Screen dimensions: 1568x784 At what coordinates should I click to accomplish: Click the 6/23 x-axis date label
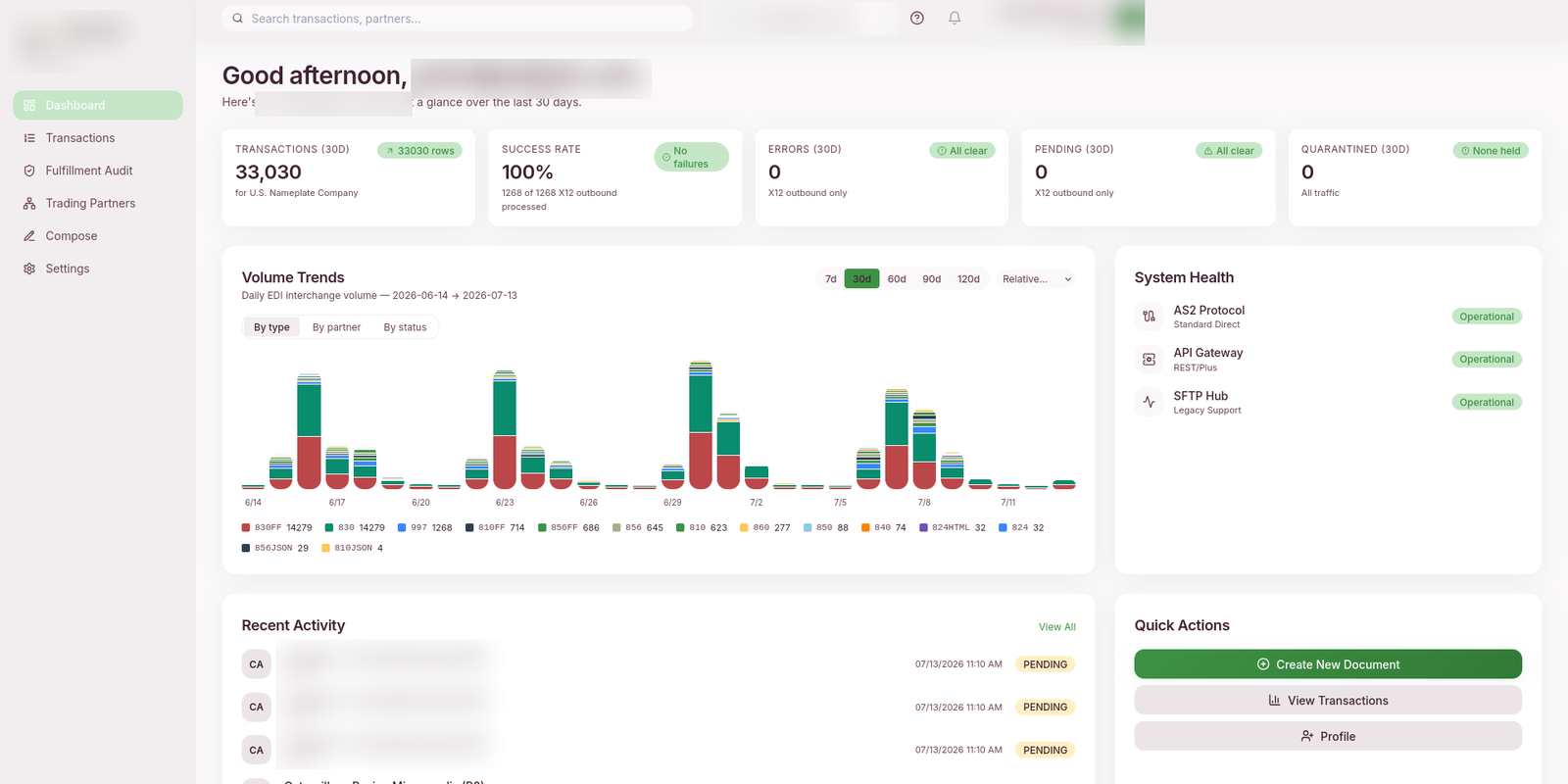point(505,503)
